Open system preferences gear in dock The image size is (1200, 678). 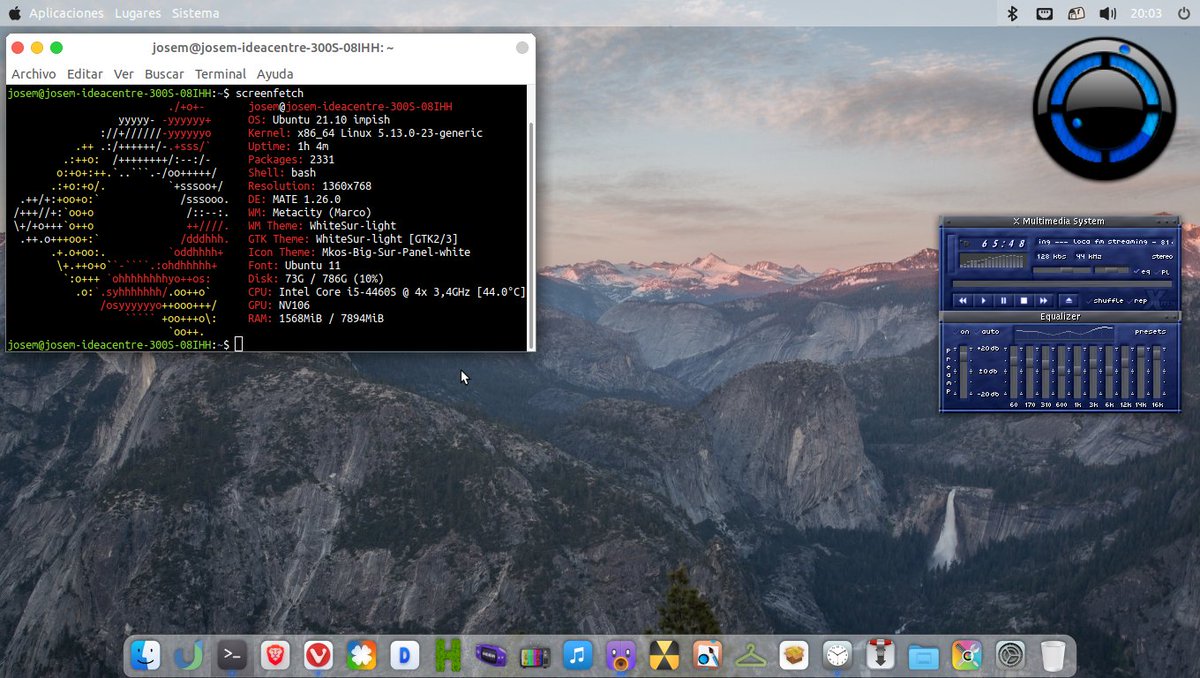1010,656
